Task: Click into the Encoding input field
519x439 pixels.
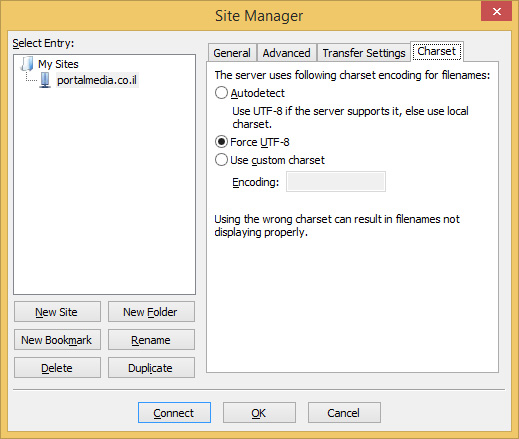Action: 336,182
